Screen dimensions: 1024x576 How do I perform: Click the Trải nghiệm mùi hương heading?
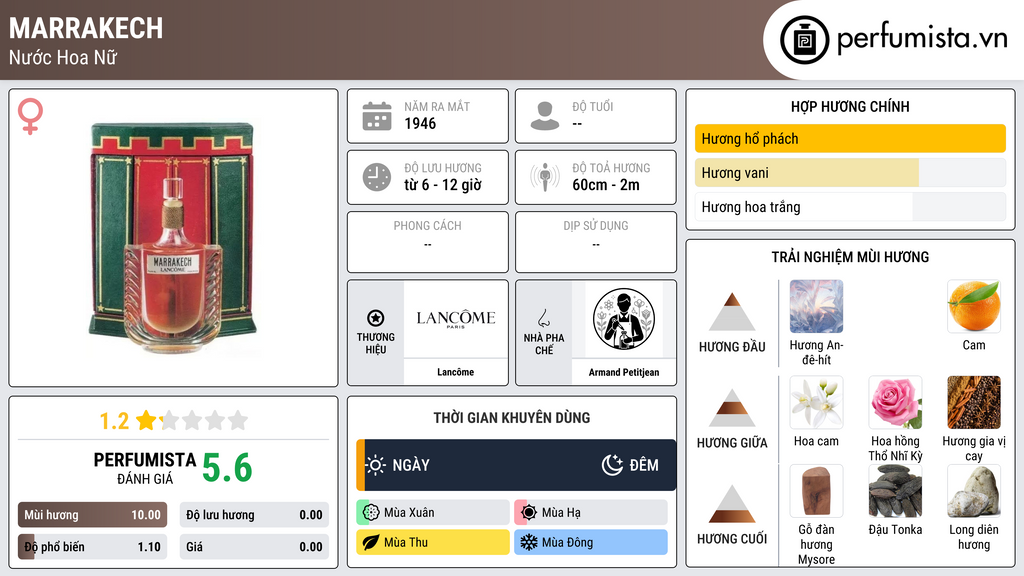coord(850,257)
